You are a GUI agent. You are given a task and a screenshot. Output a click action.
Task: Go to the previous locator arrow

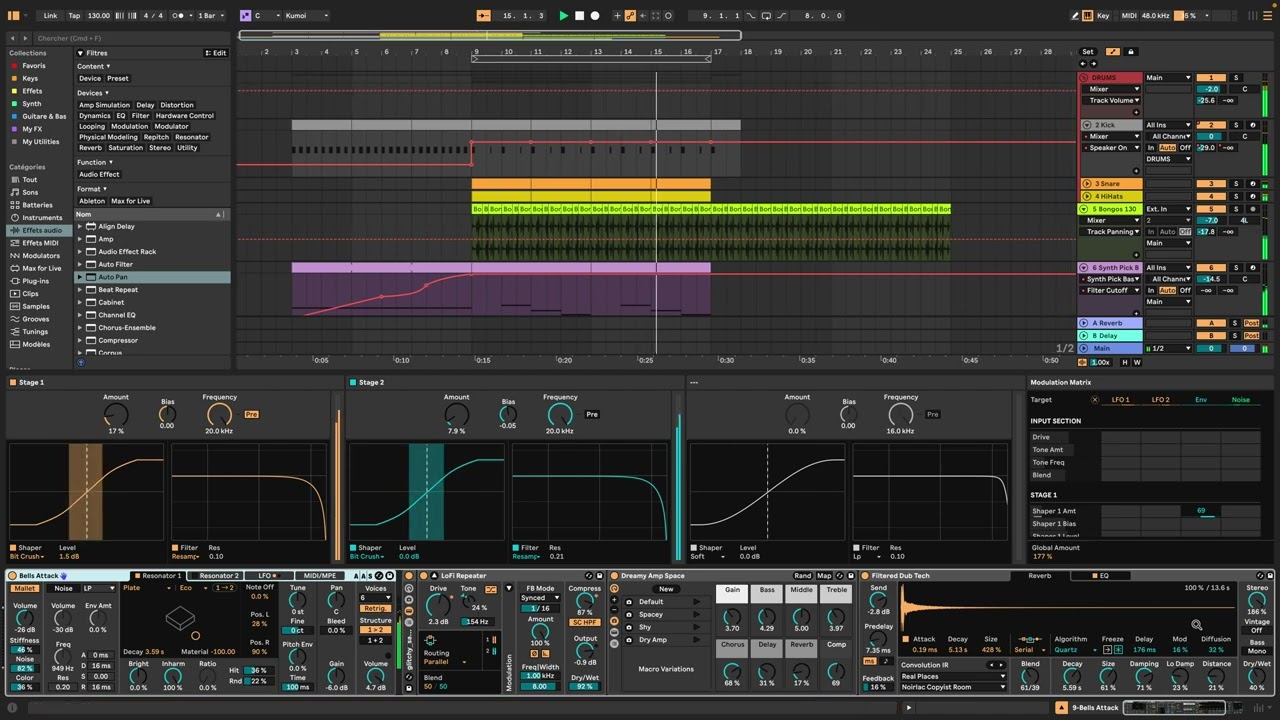point(1083,64)
